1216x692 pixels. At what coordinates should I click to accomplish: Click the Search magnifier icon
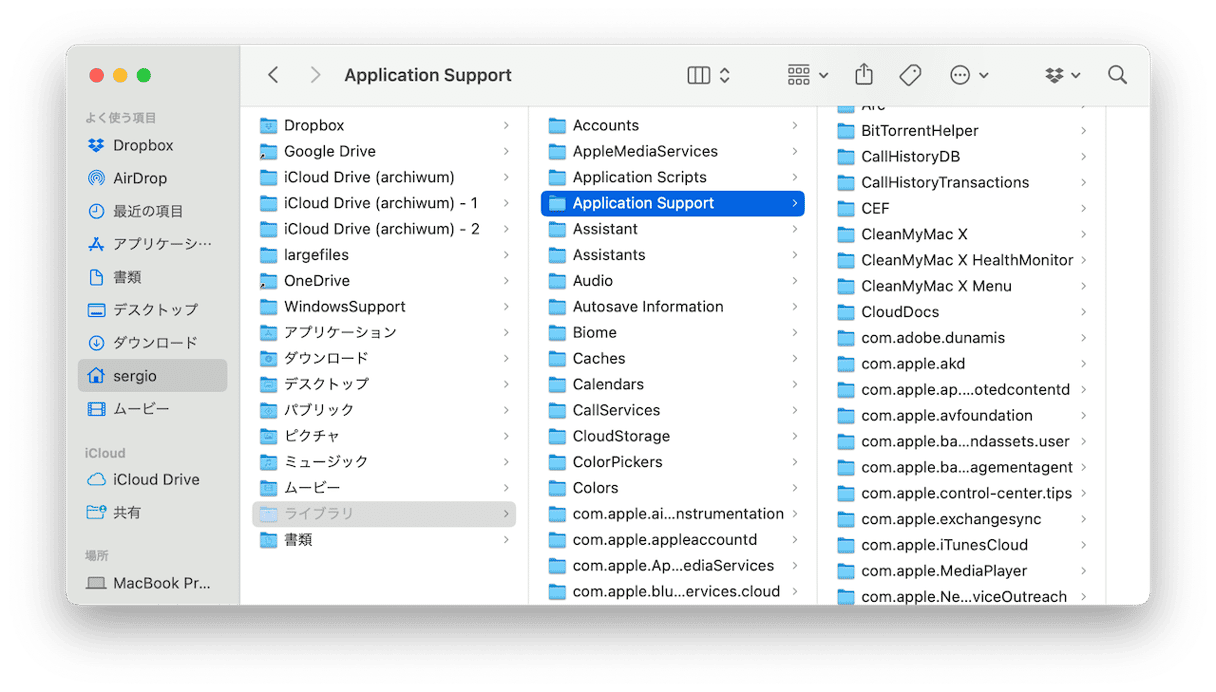[x=1117, y=75]
